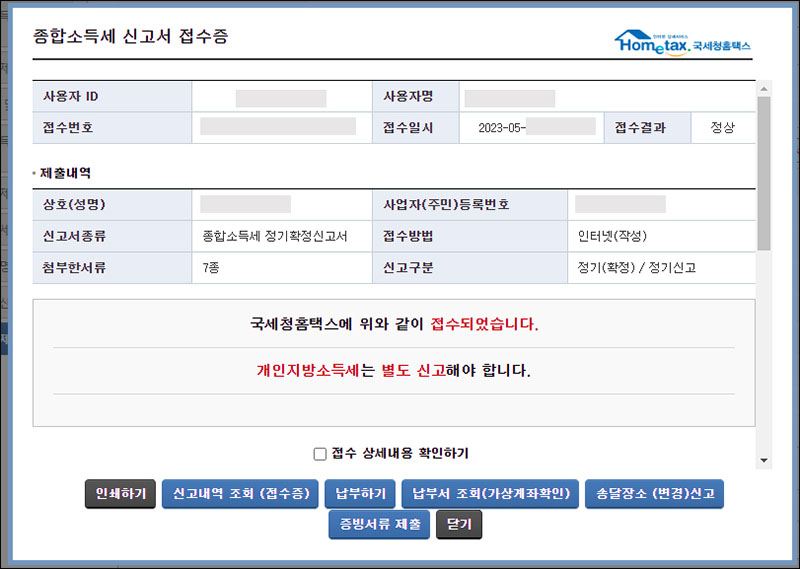
Task: Click the 정상 receipt result value
Action: click(x=723, y=128)
